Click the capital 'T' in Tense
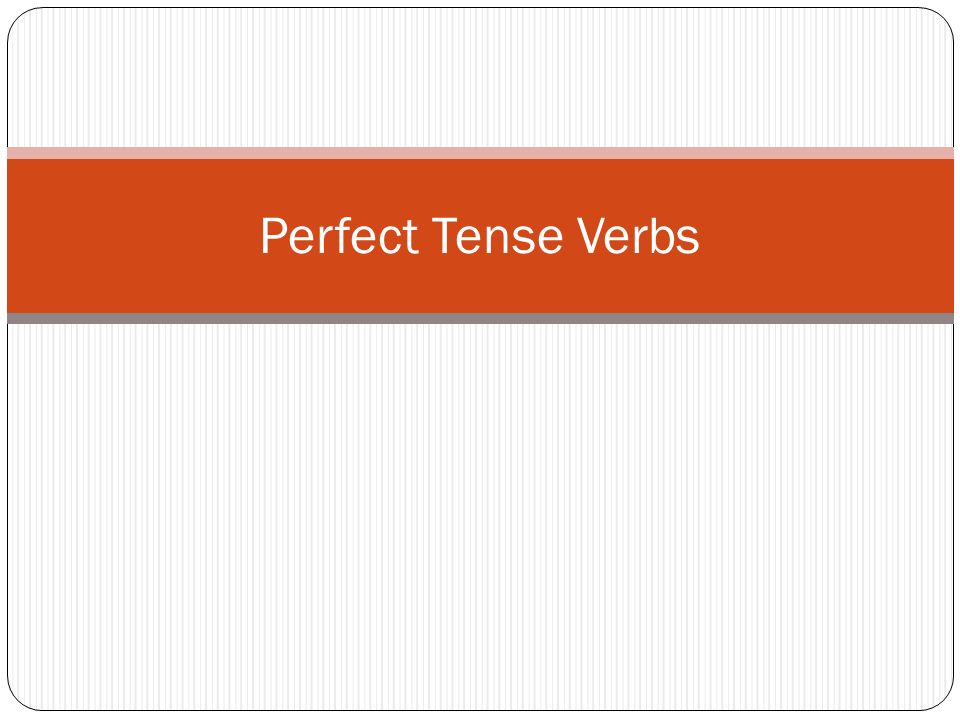The width and height of the screenshot is (960, 720). coord(444,236)
